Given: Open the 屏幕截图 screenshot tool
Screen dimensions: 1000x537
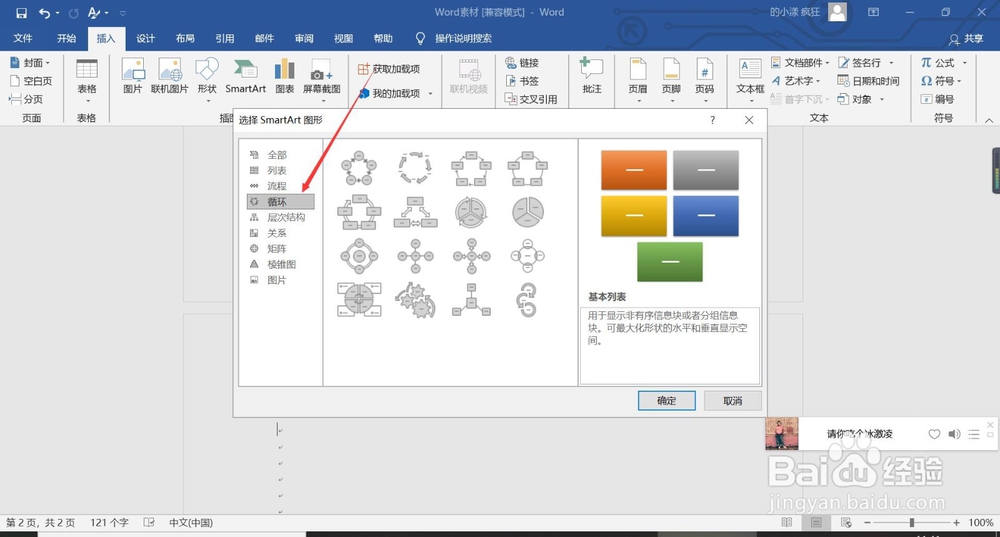Looking at the screenshot, I should click(x=321, y=79).
